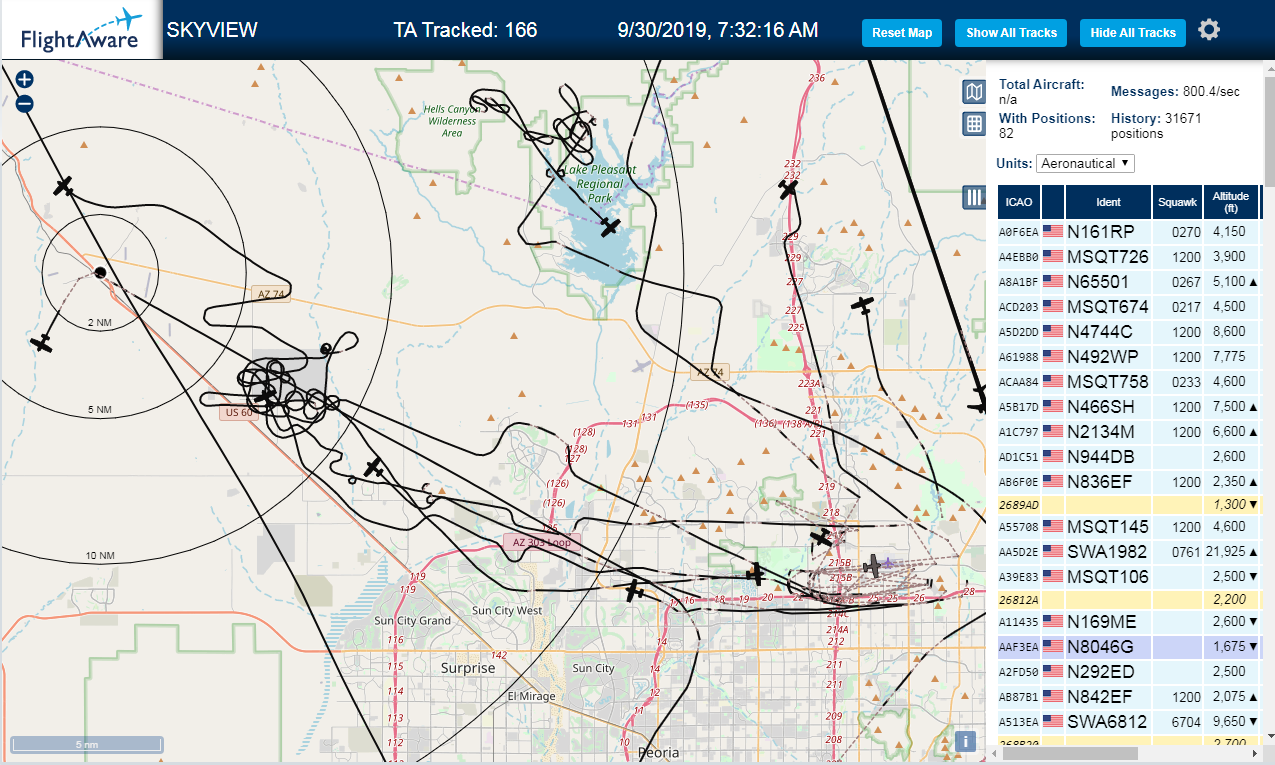Click the ICAO code A513EA
1275x765 pixels.
pyautogui.click(x=1019, y=722)
